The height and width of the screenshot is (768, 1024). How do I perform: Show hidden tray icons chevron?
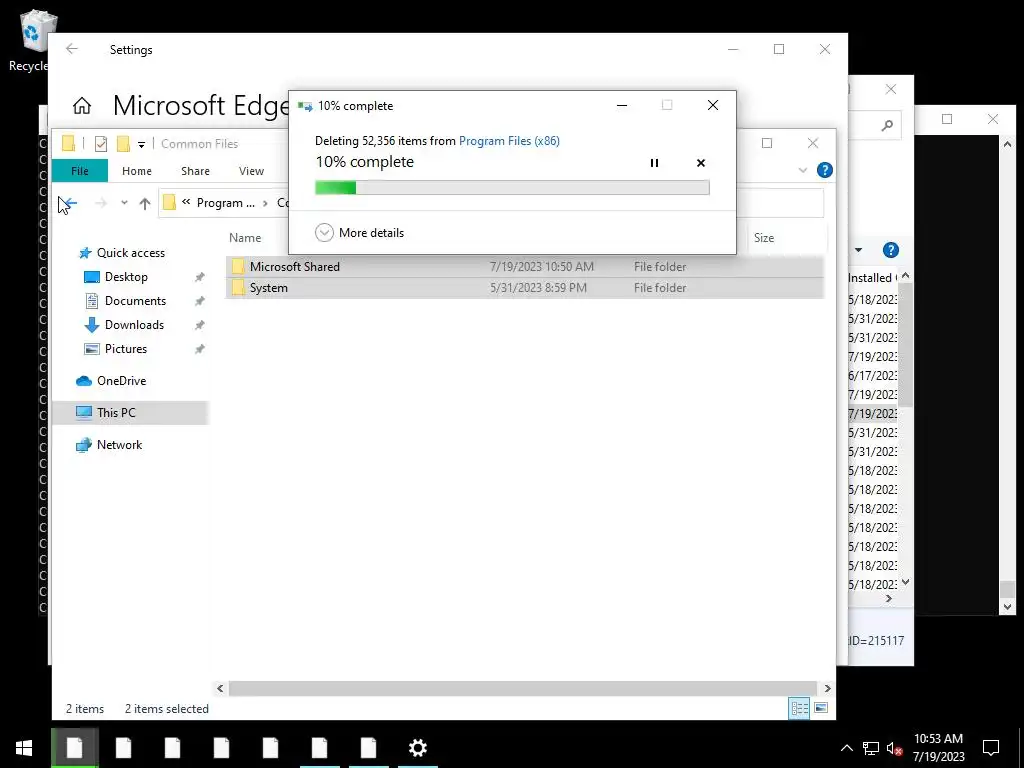click(846, 748)
